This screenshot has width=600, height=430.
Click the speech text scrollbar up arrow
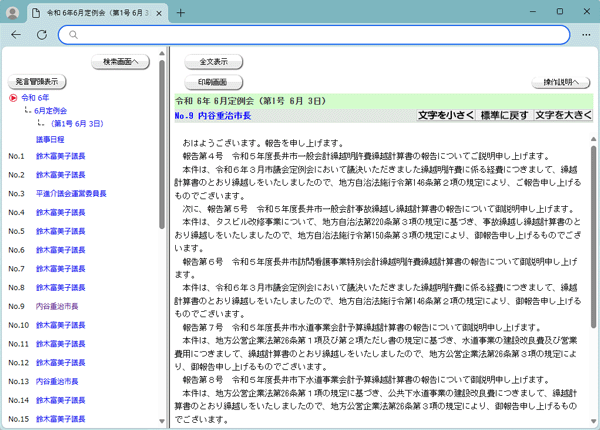pyautogui.click(x=593, y=139)
